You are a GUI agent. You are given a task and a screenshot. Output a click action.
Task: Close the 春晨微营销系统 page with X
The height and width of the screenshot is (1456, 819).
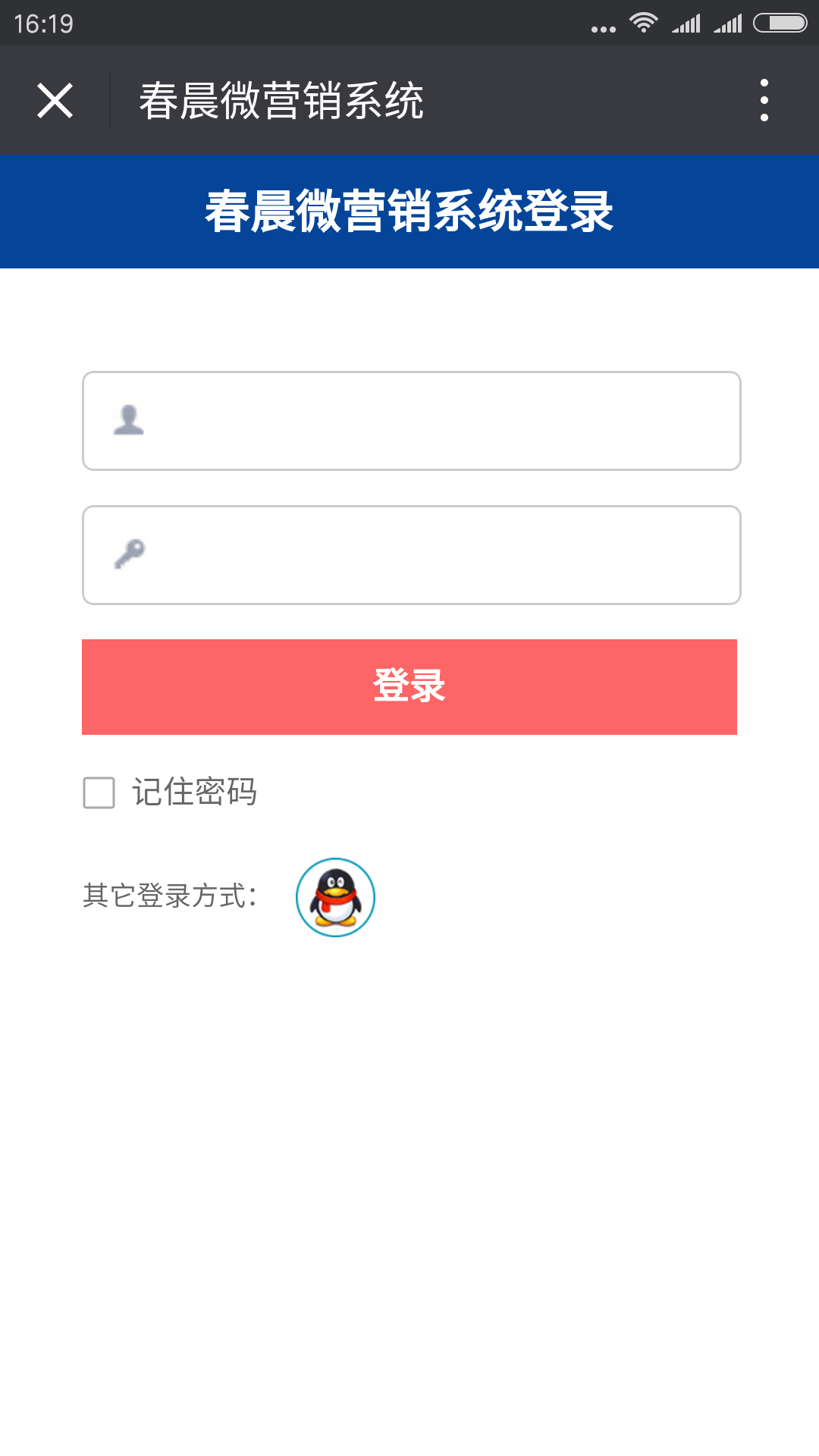point(55,101)
